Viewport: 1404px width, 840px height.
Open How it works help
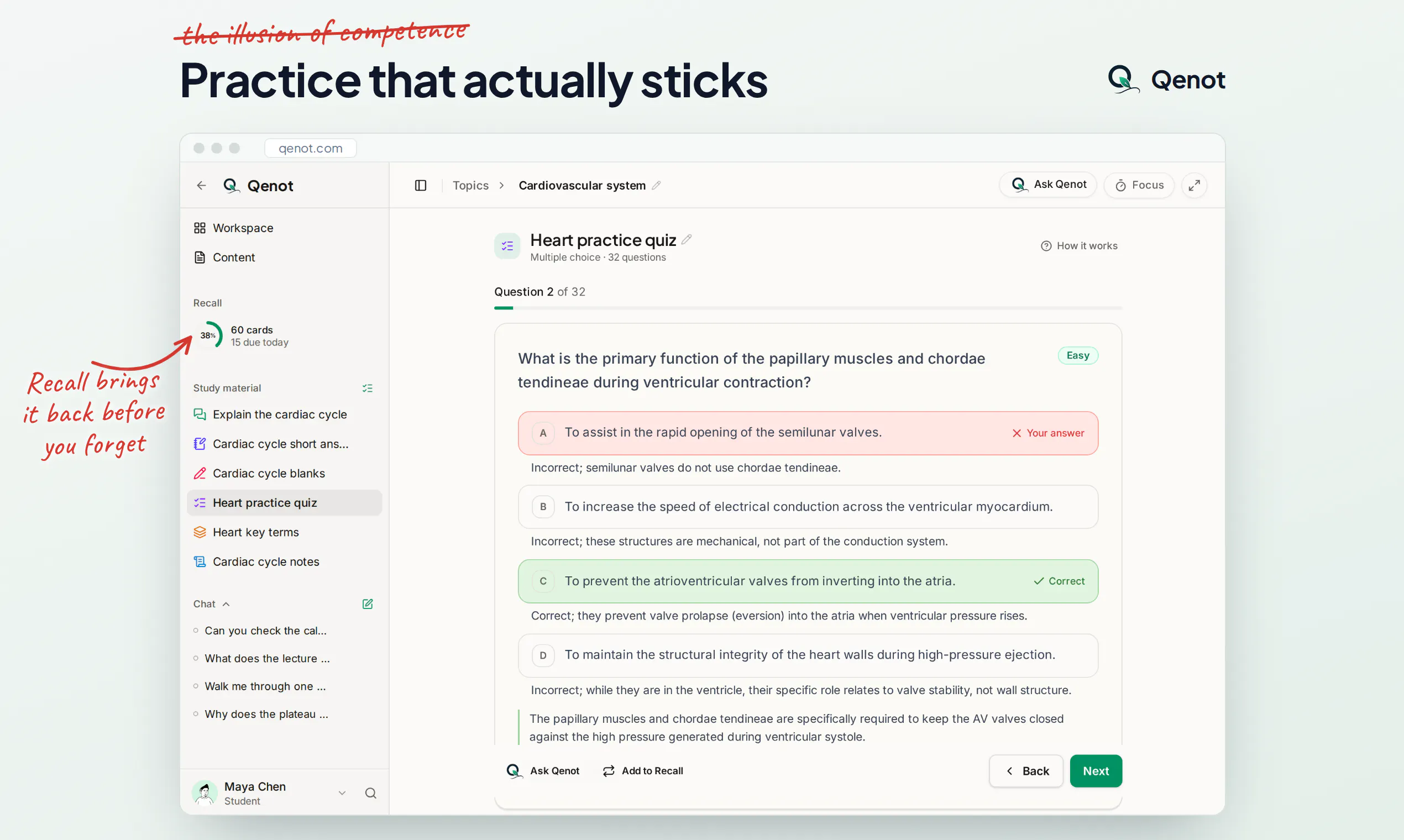point(1079,246)
